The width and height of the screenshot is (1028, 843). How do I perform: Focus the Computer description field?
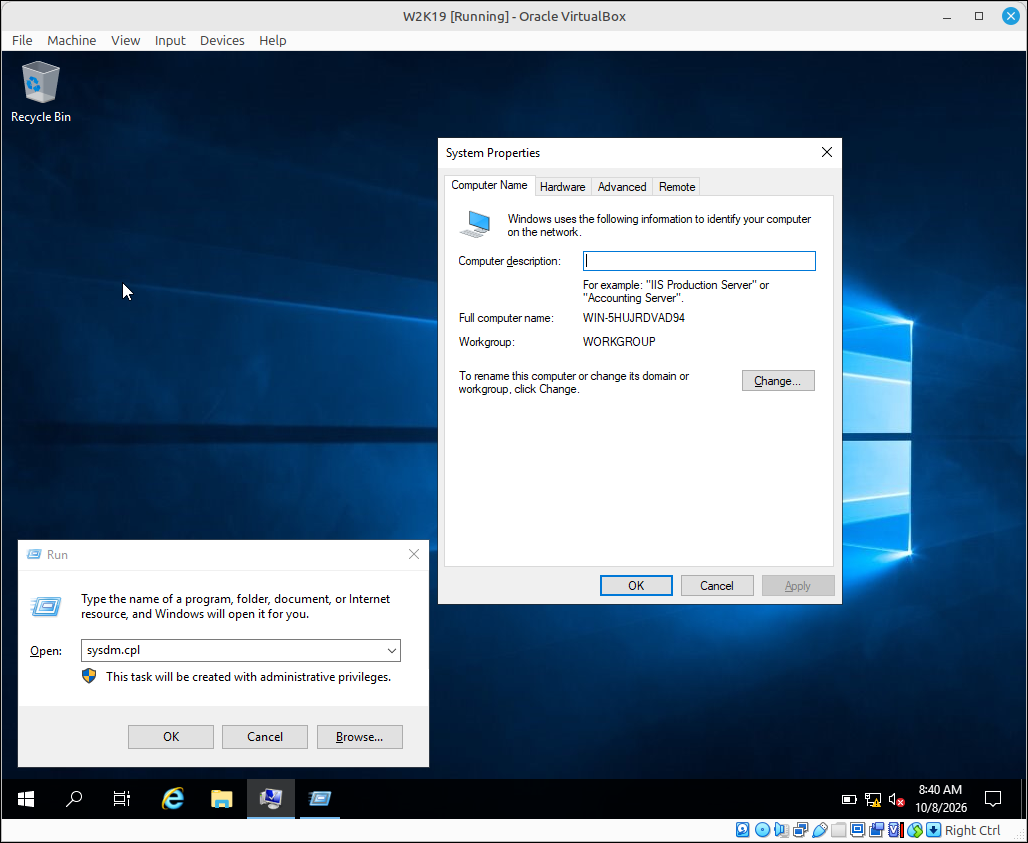tap(699, 261)
